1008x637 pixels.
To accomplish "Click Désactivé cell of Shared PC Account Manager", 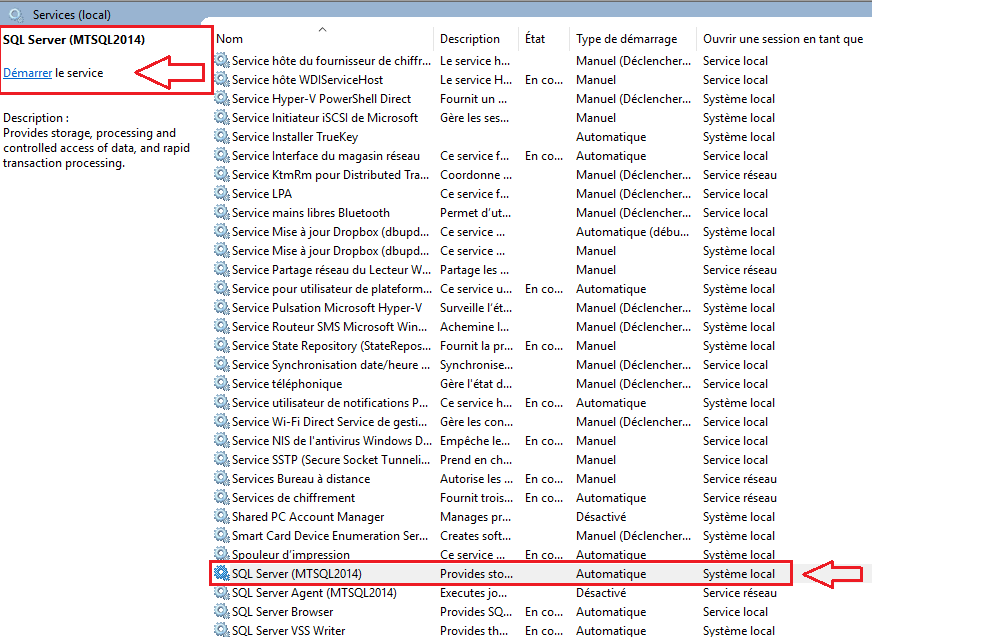I will tap(601, 517).
